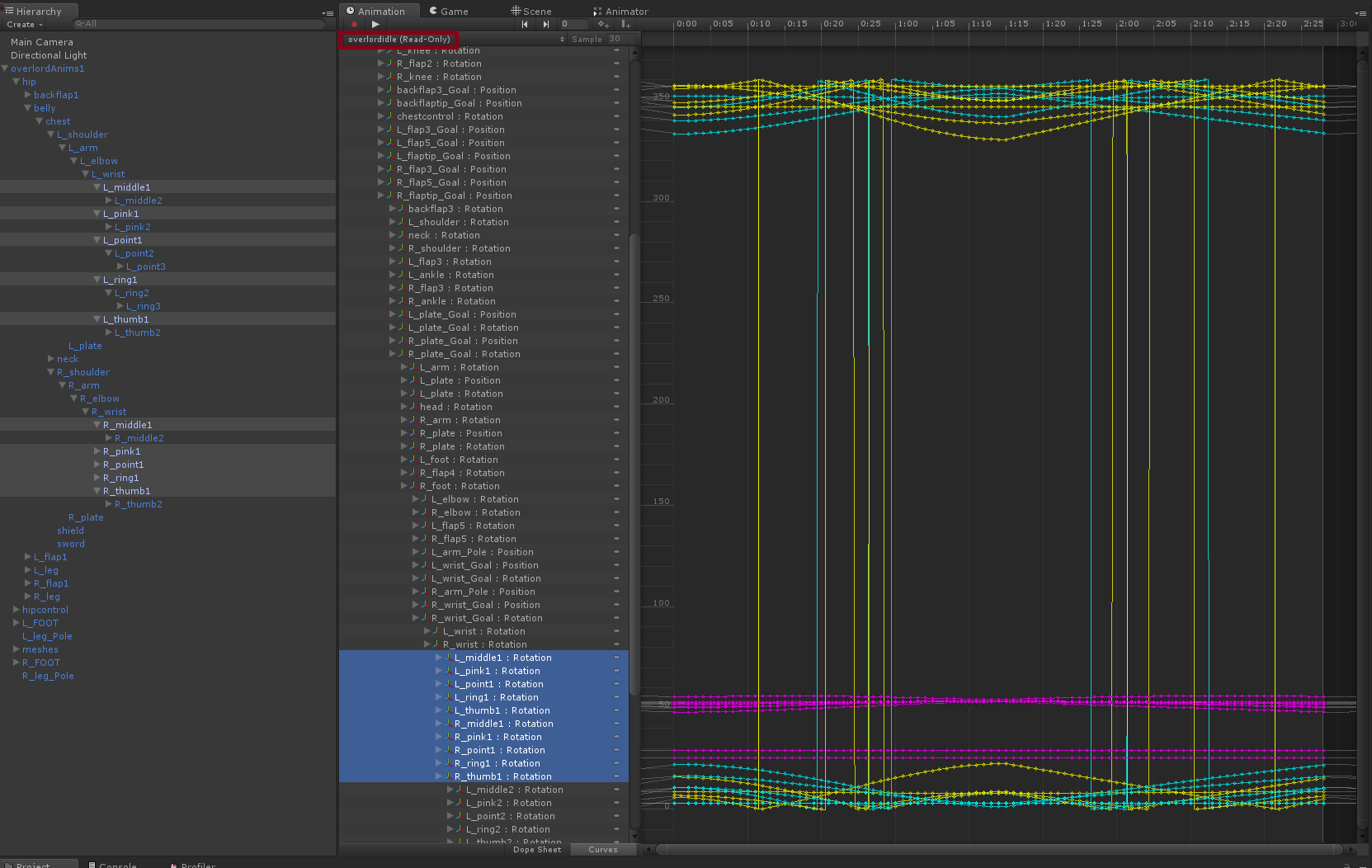Toggle the Curves view mode
1372x868 pixels.
[x=602, y=849]
